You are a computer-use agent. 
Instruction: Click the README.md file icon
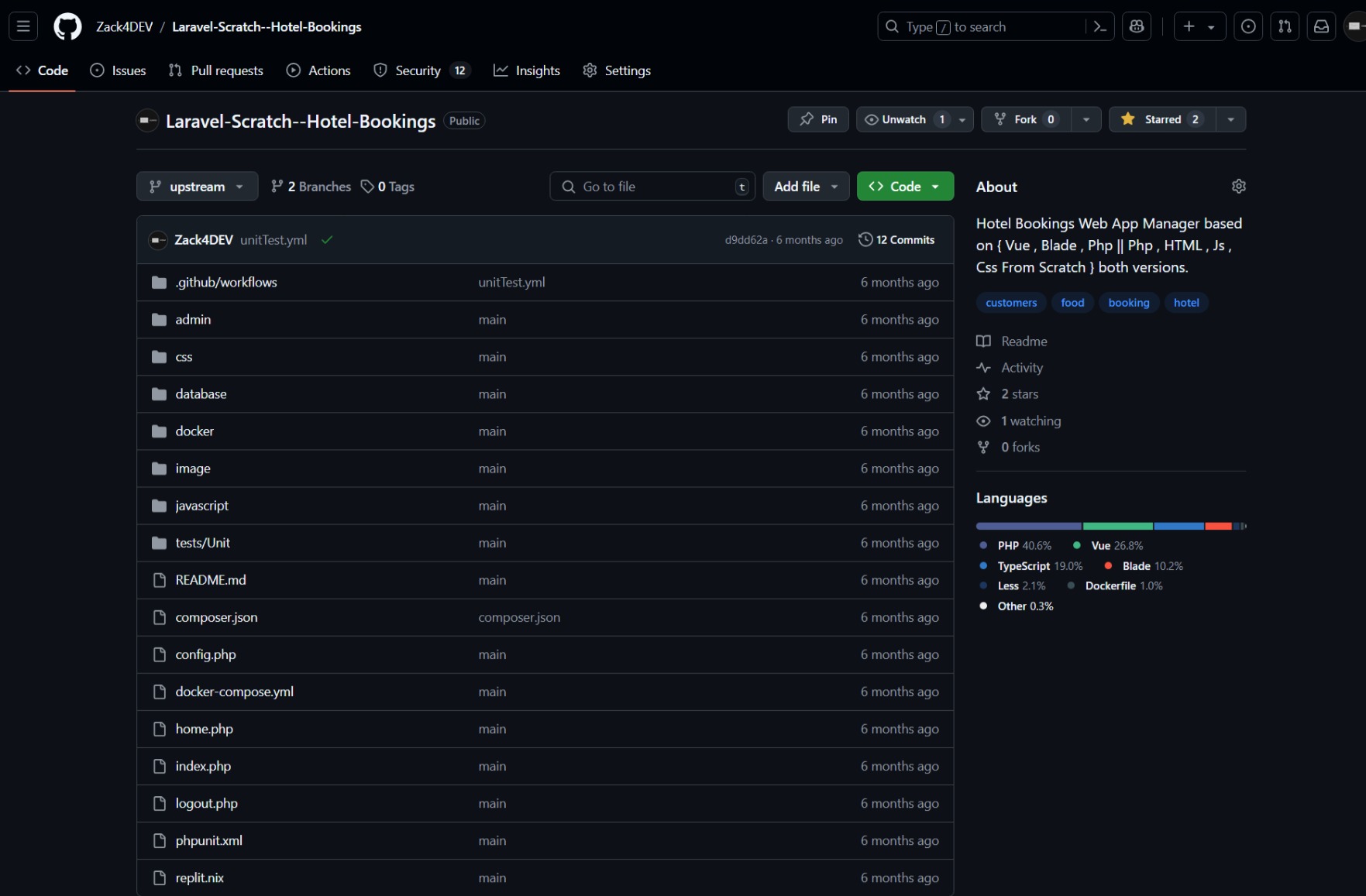click(160, 580)
